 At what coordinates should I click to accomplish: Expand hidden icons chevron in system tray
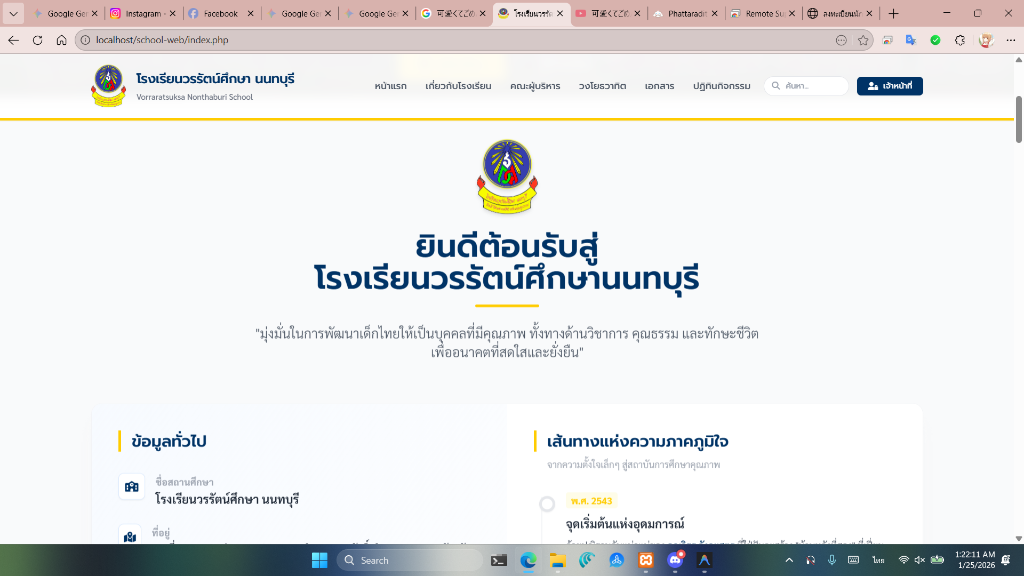pos(789,560)
